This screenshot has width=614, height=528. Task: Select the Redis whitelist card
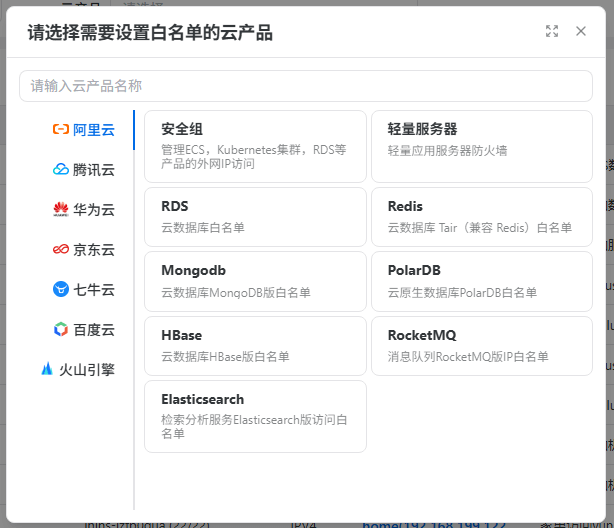coord(481,216)
